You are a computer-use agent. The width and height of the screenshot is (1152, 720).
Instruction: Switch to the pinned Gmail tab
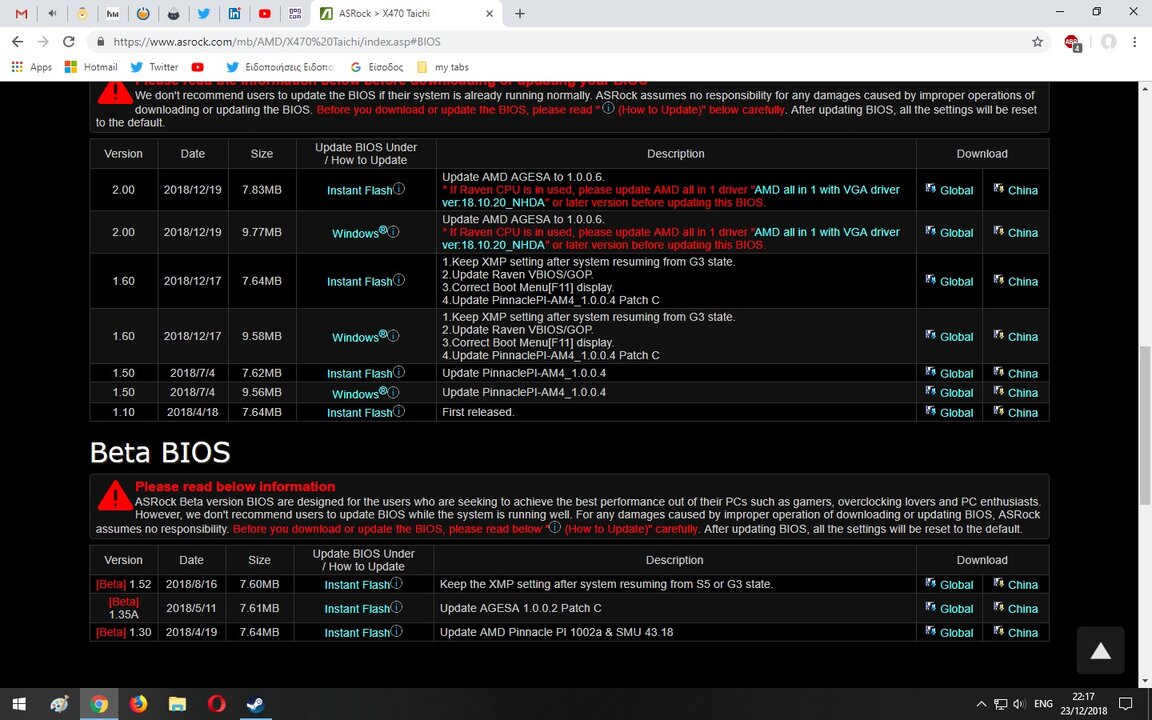pos(21,13)
